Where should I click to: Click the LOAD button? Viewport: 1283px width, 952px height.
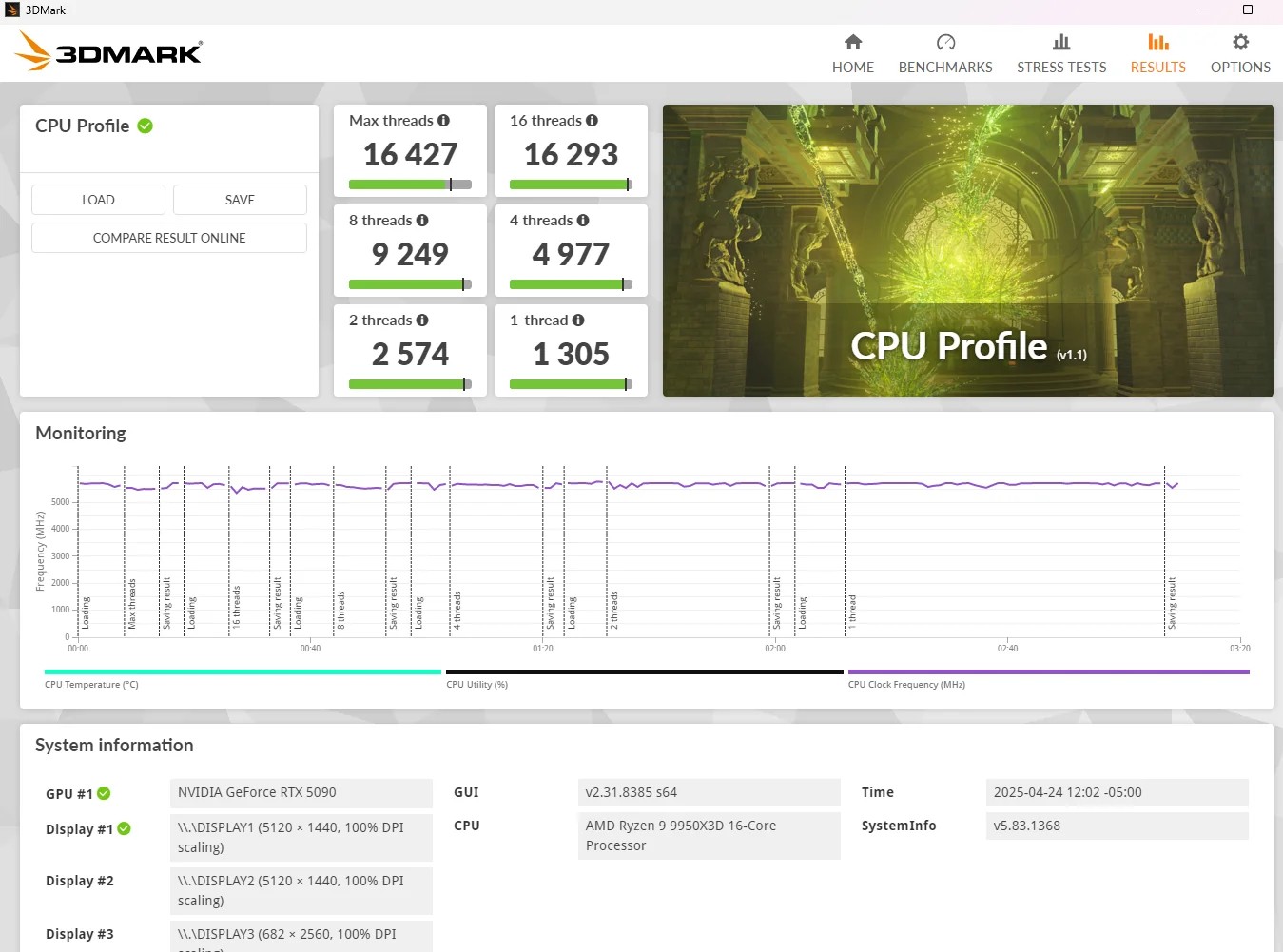98,200
